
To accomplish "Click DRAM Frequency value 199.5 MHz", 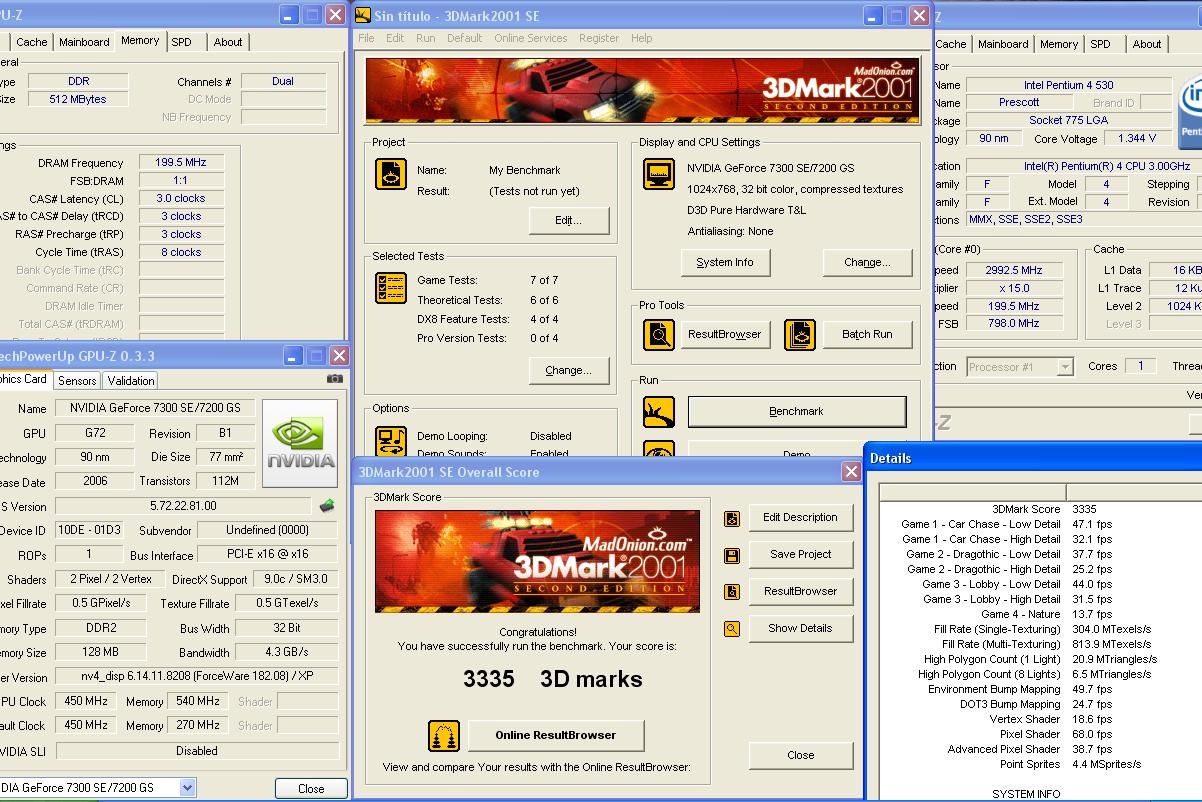I will pos(180,162).
